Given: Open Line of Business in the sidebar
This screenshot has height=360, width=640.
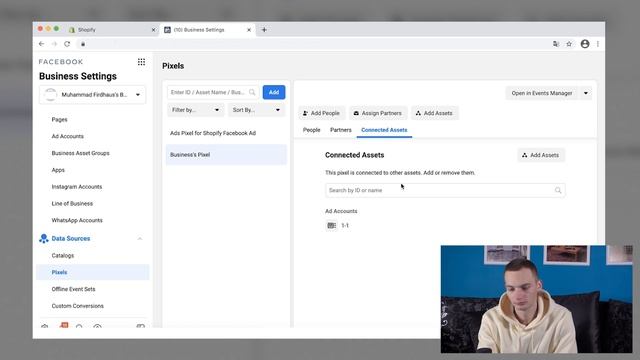Looking at the screenshot, I should tap(72, 203).
